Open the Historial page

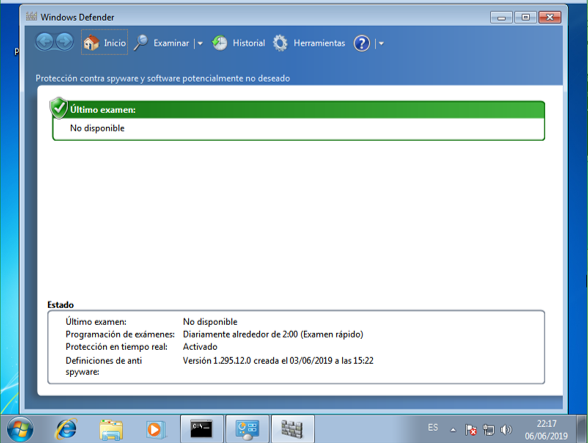pos(238,43)
